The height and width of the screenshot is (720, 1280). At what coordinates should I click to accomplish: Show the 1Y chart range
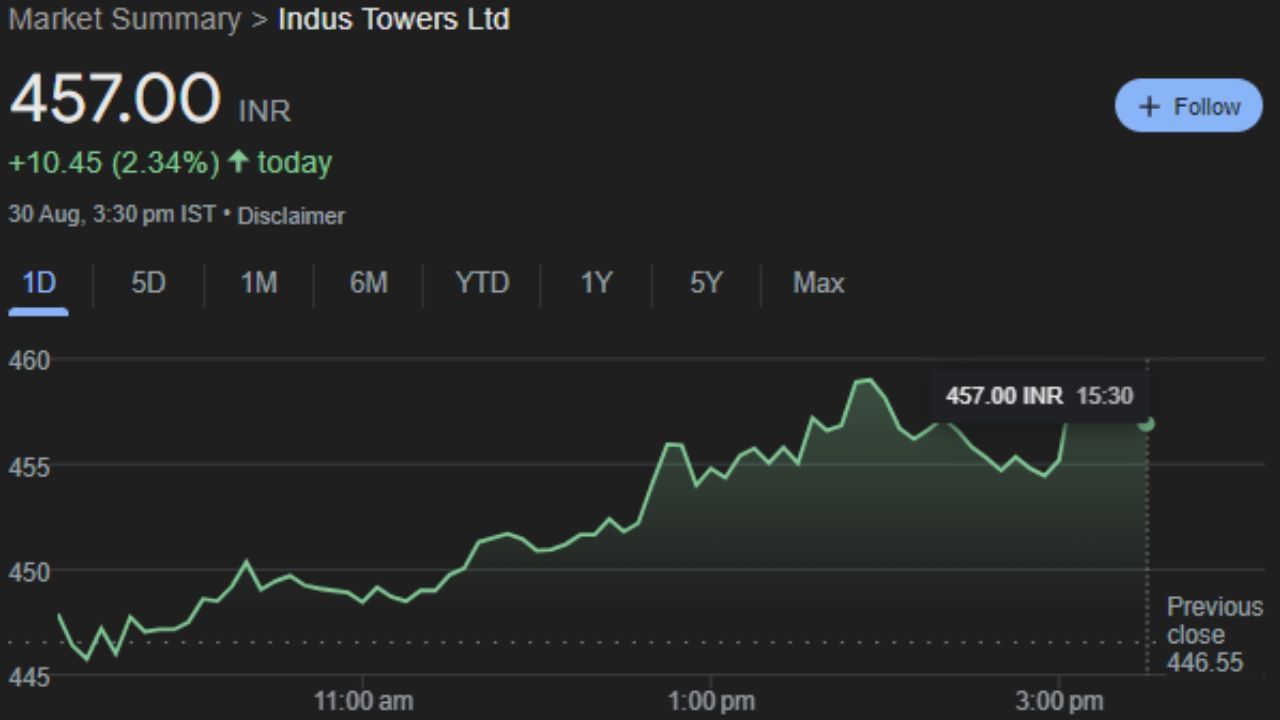[596, 283]
